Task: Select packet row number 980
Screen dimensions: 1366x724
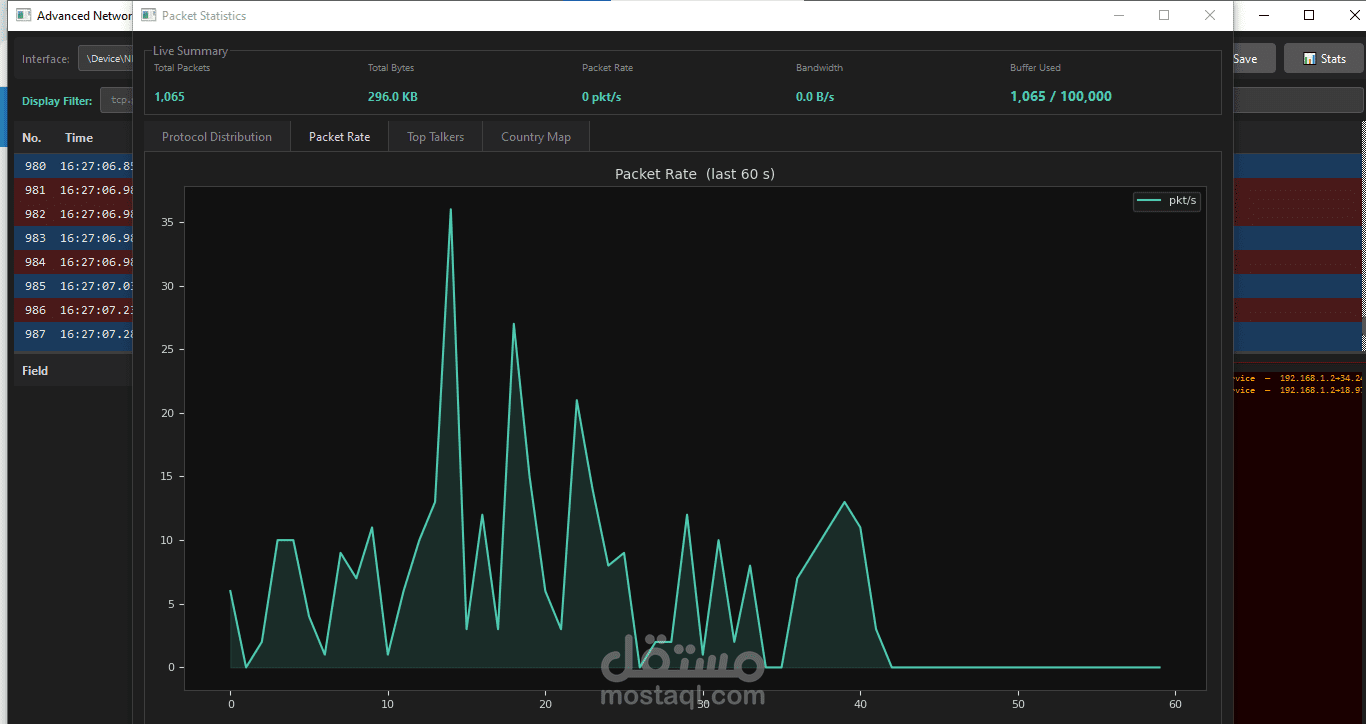Action: (73, 166)
